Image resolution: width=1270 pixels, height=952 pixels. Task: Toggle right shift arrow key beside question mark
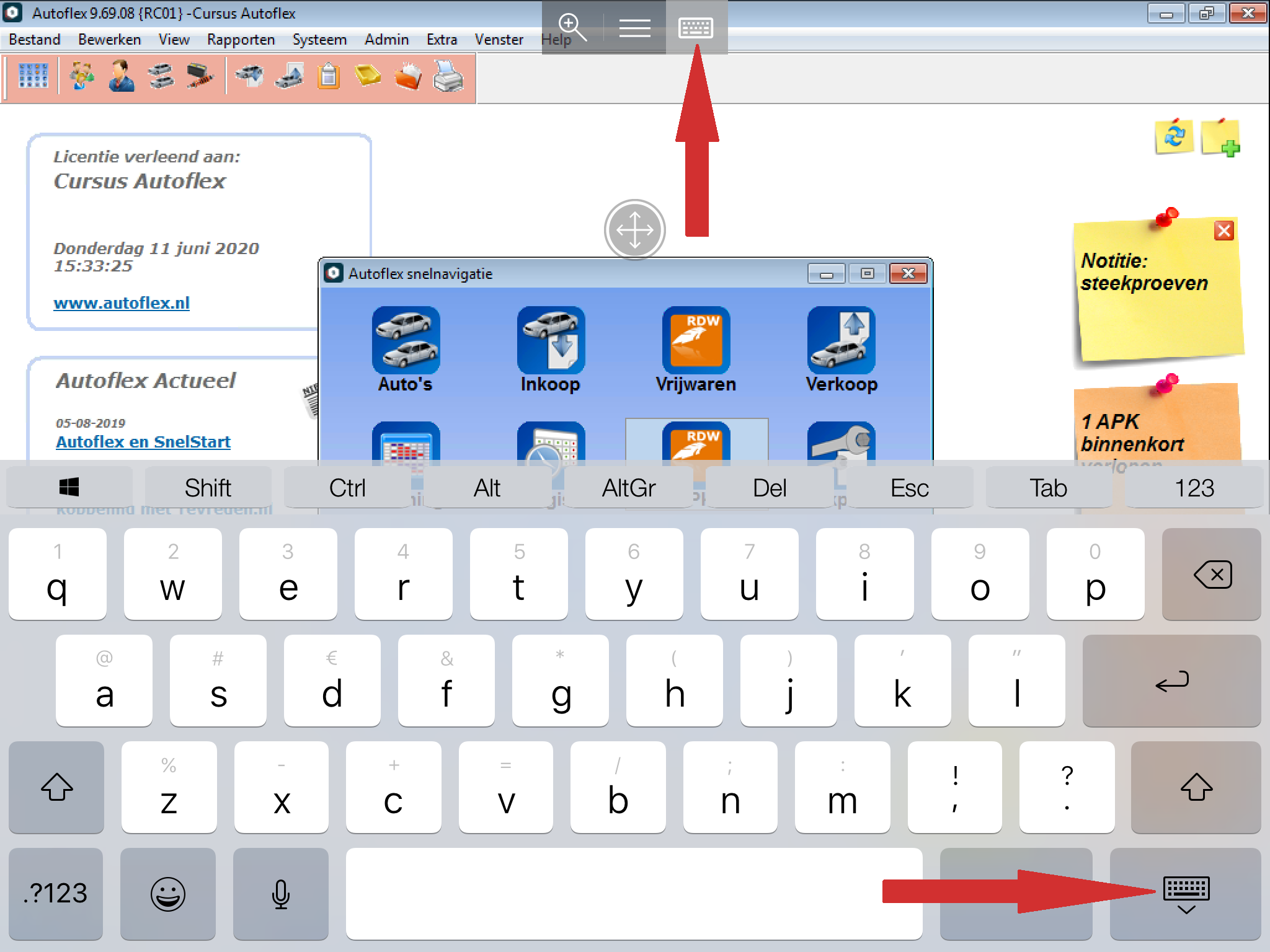click(1196, 787)
